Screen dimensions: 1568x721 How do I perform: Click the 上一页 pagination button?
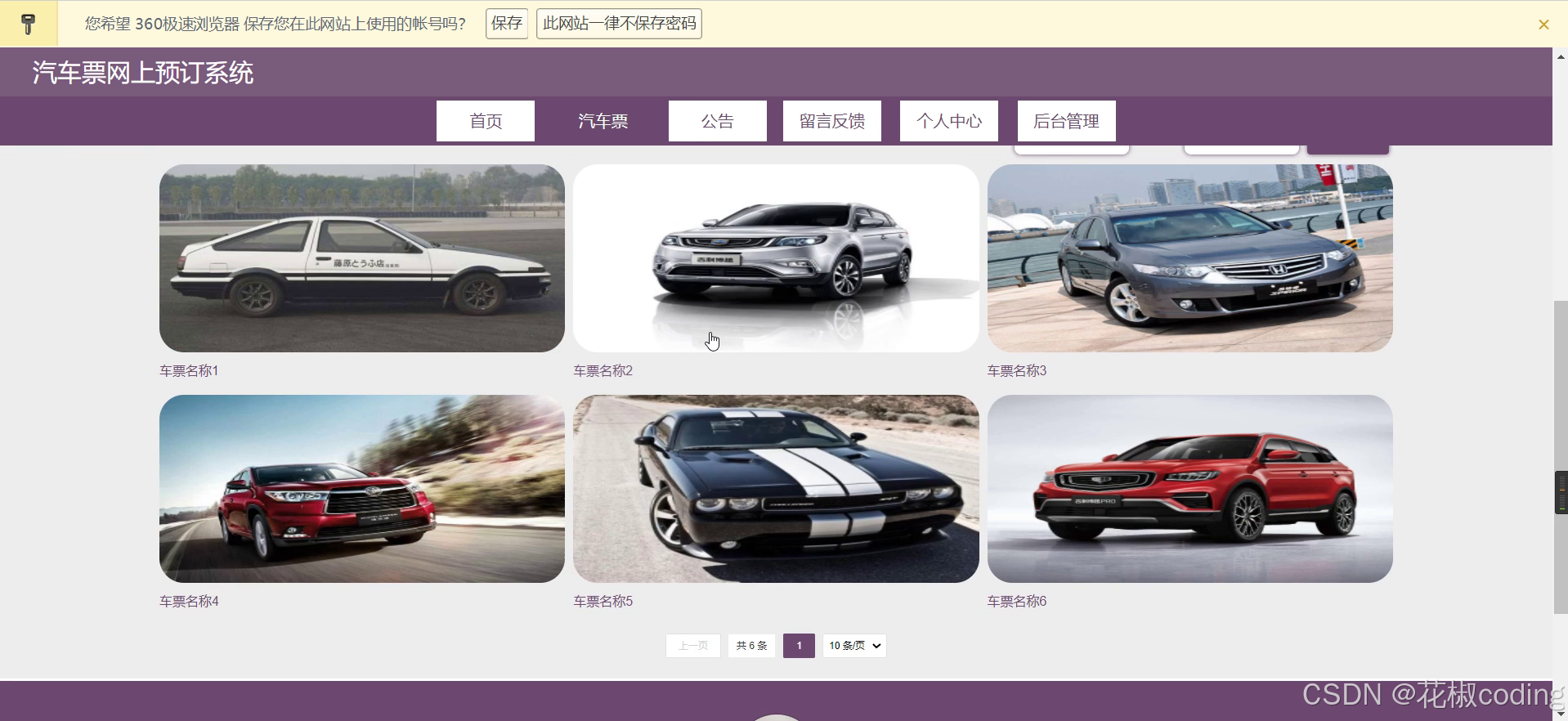coord(693,646)
